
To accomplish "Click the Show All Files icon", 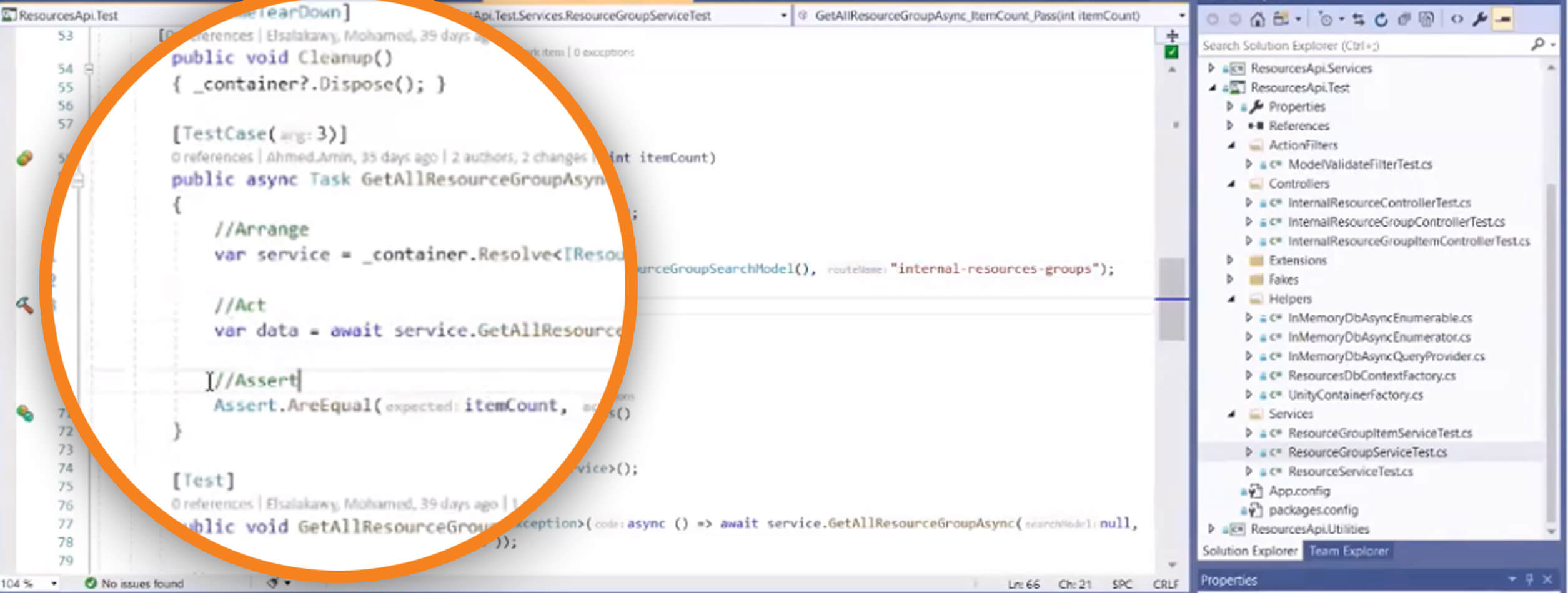I will click(x=1426, y=19).
